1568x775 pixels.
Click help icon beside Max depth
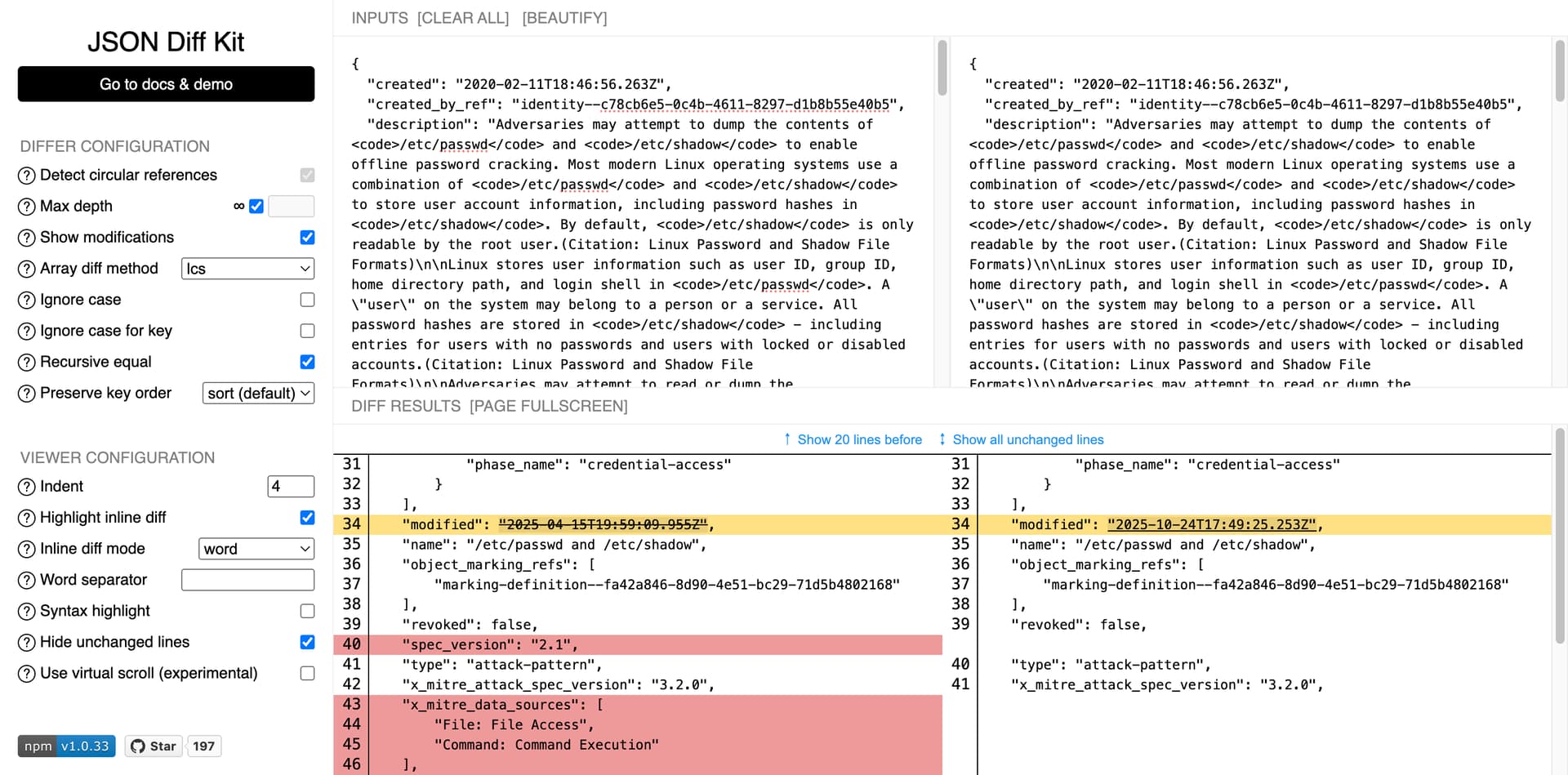point(27,207)
